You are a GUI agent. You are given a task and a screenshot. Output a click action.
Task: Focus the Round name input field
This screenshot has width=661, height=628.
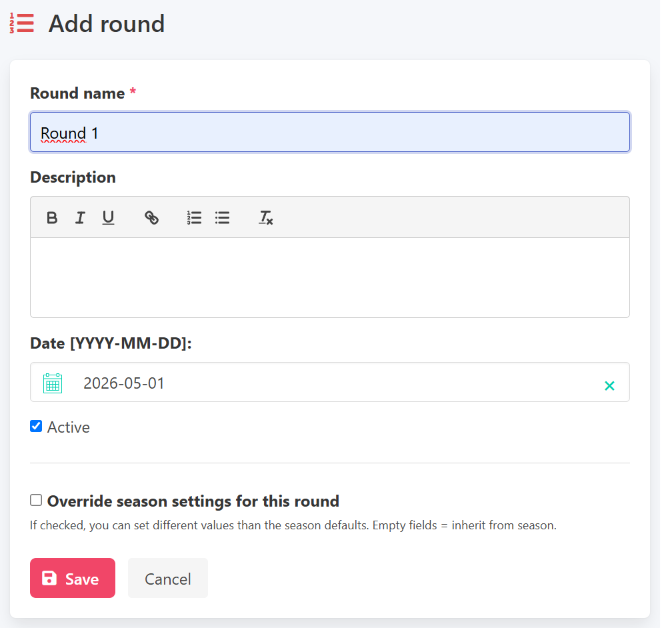click(x=330, y=132)
